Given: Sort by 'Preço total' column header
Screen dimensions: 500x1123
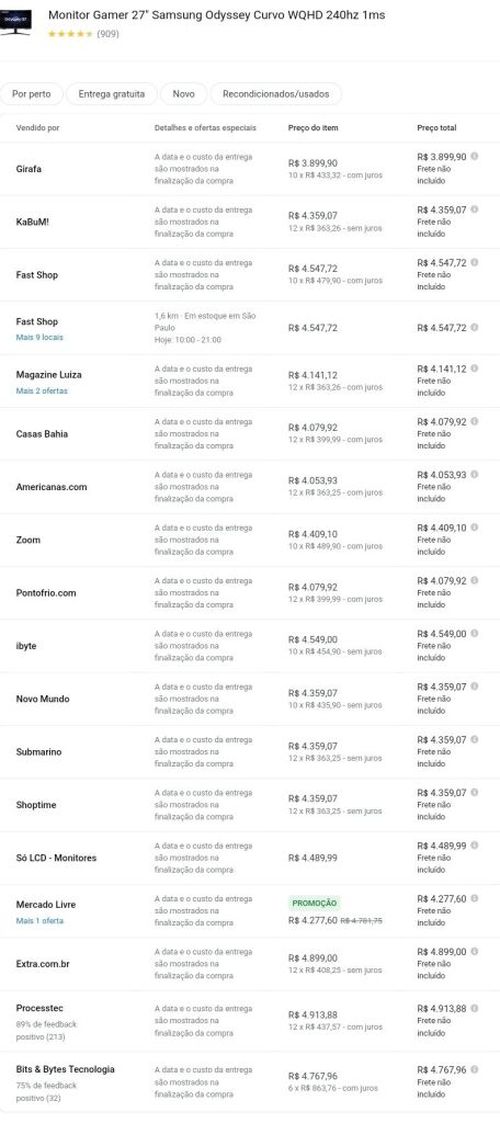Looking at the screenshot, I should [x=437, y=128].
